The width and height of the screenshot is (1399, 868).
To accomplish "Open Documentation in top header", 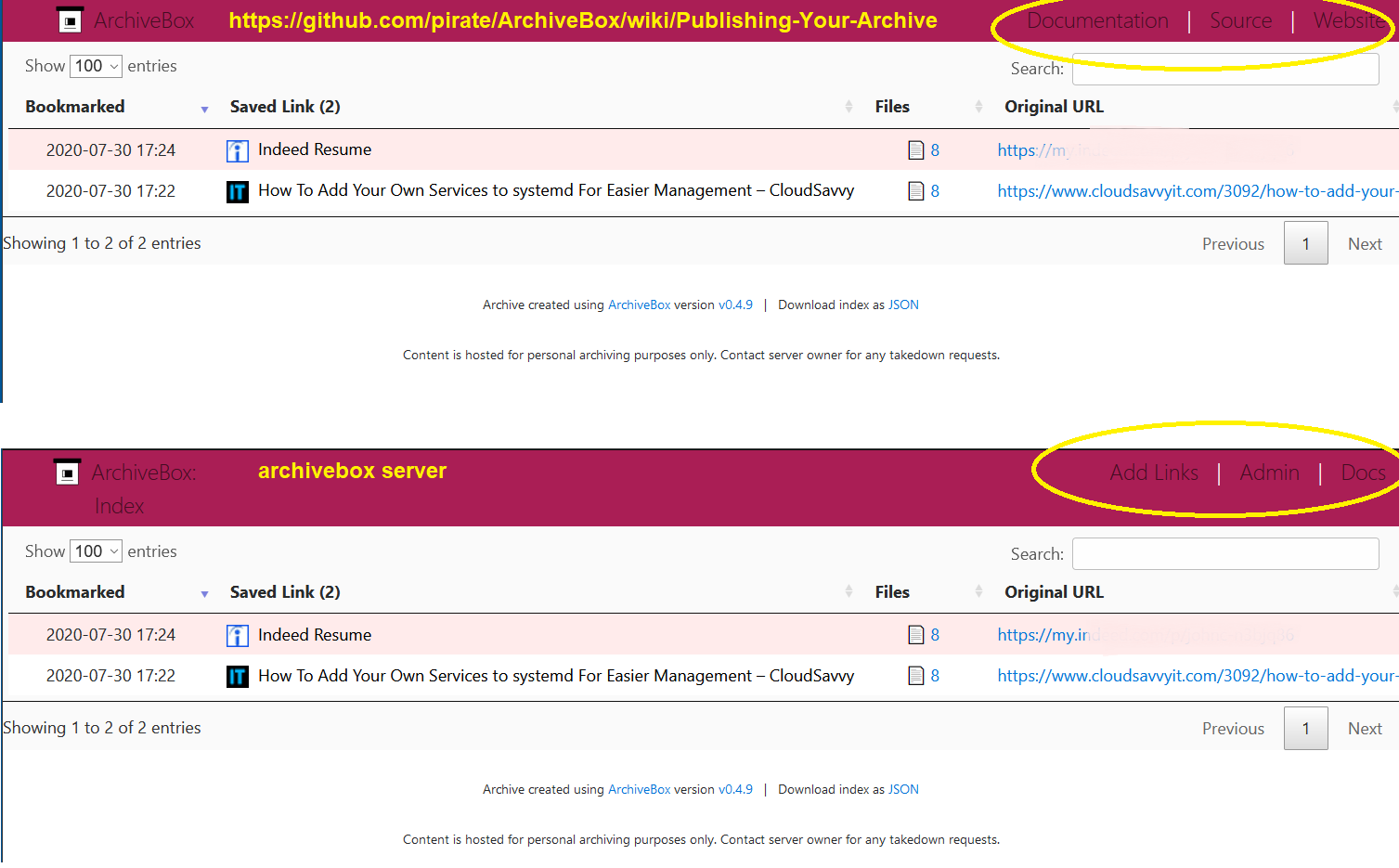I will 1097,20.
